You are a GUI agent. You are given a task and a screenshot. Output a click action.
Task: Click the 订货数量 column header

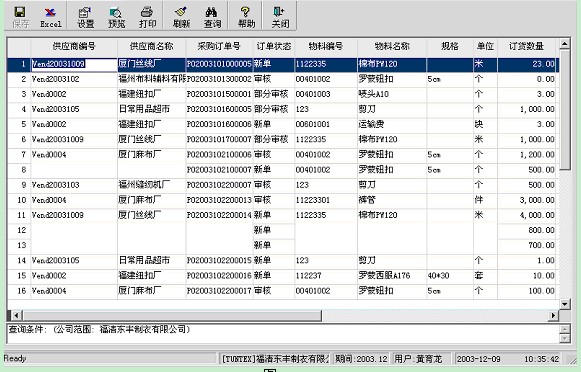coord(526,47)
